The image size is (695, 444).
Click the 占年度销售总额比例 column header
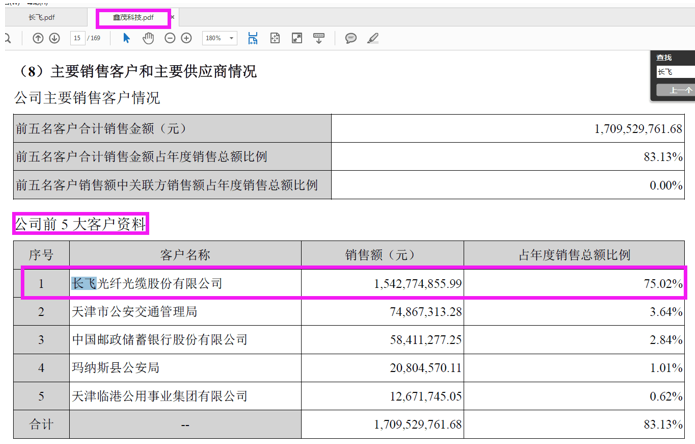574,255
